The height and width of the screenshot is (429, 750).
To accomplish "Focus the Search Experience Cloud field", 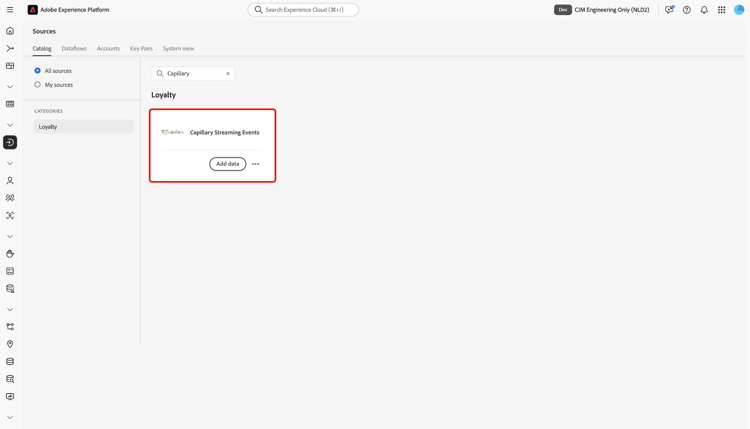I will [x=303, y=10].
